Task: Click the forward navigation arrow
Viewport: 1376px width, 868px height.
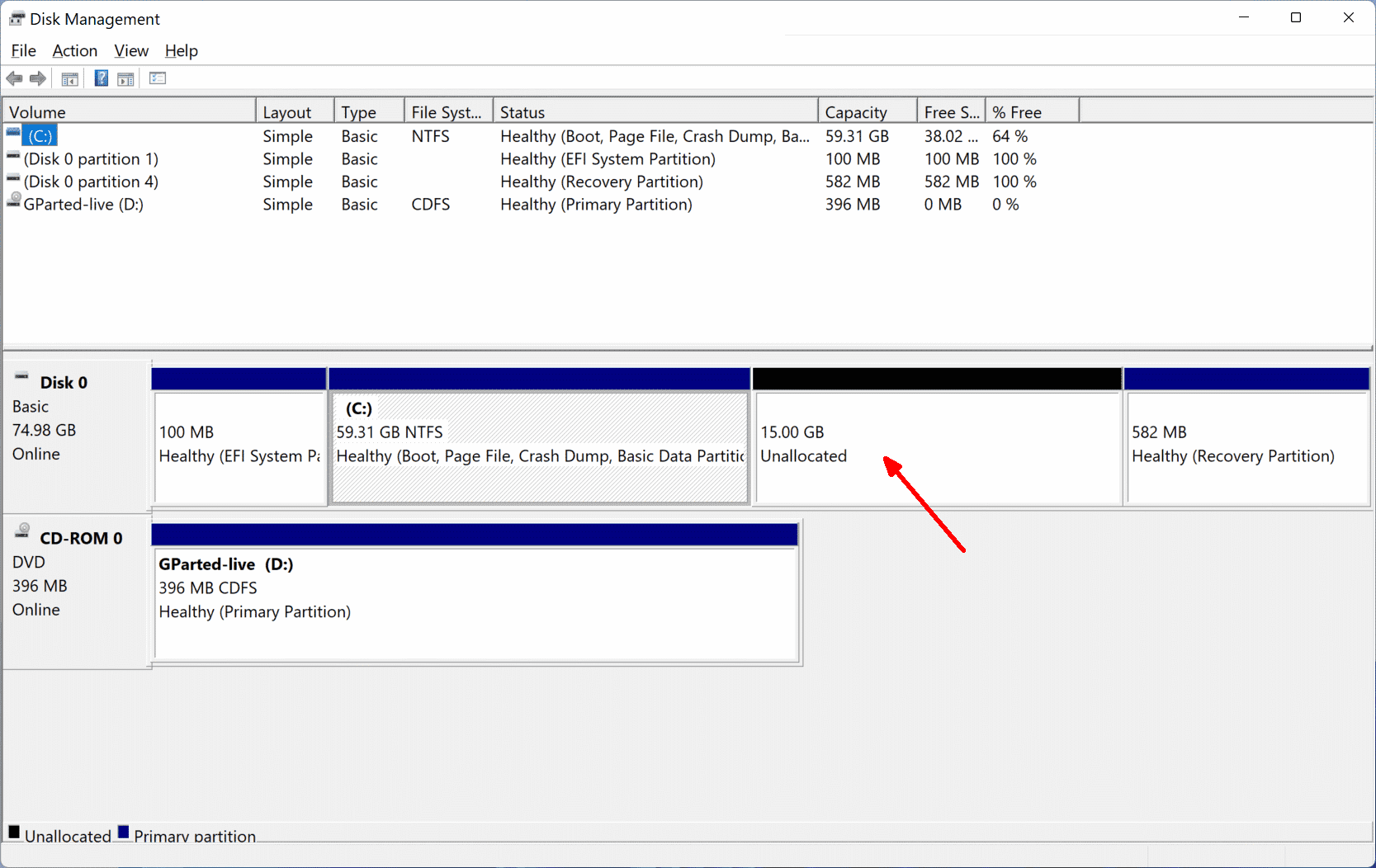Action: [38, 78]
